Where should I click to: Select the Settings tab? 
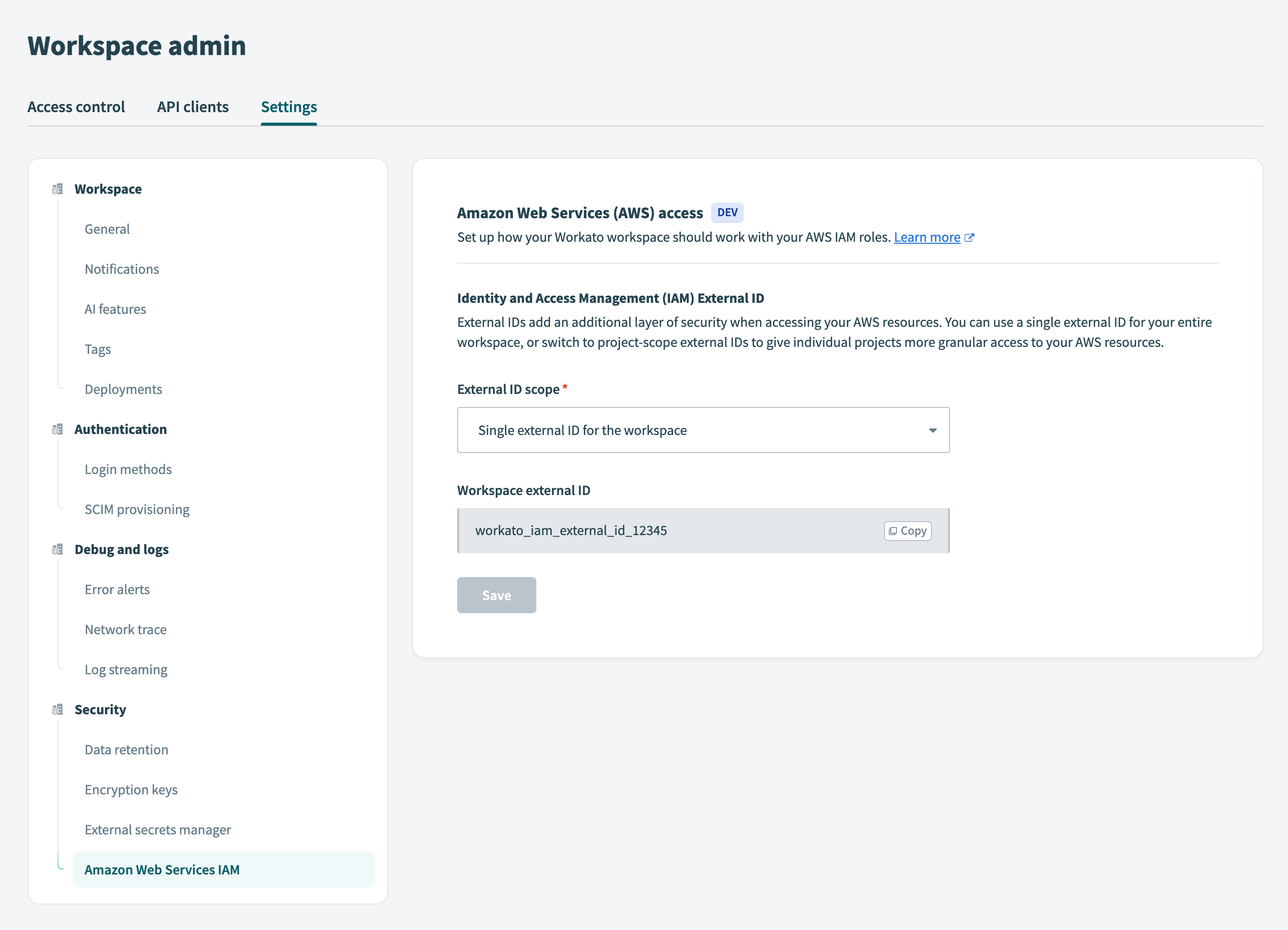[288, 106]
